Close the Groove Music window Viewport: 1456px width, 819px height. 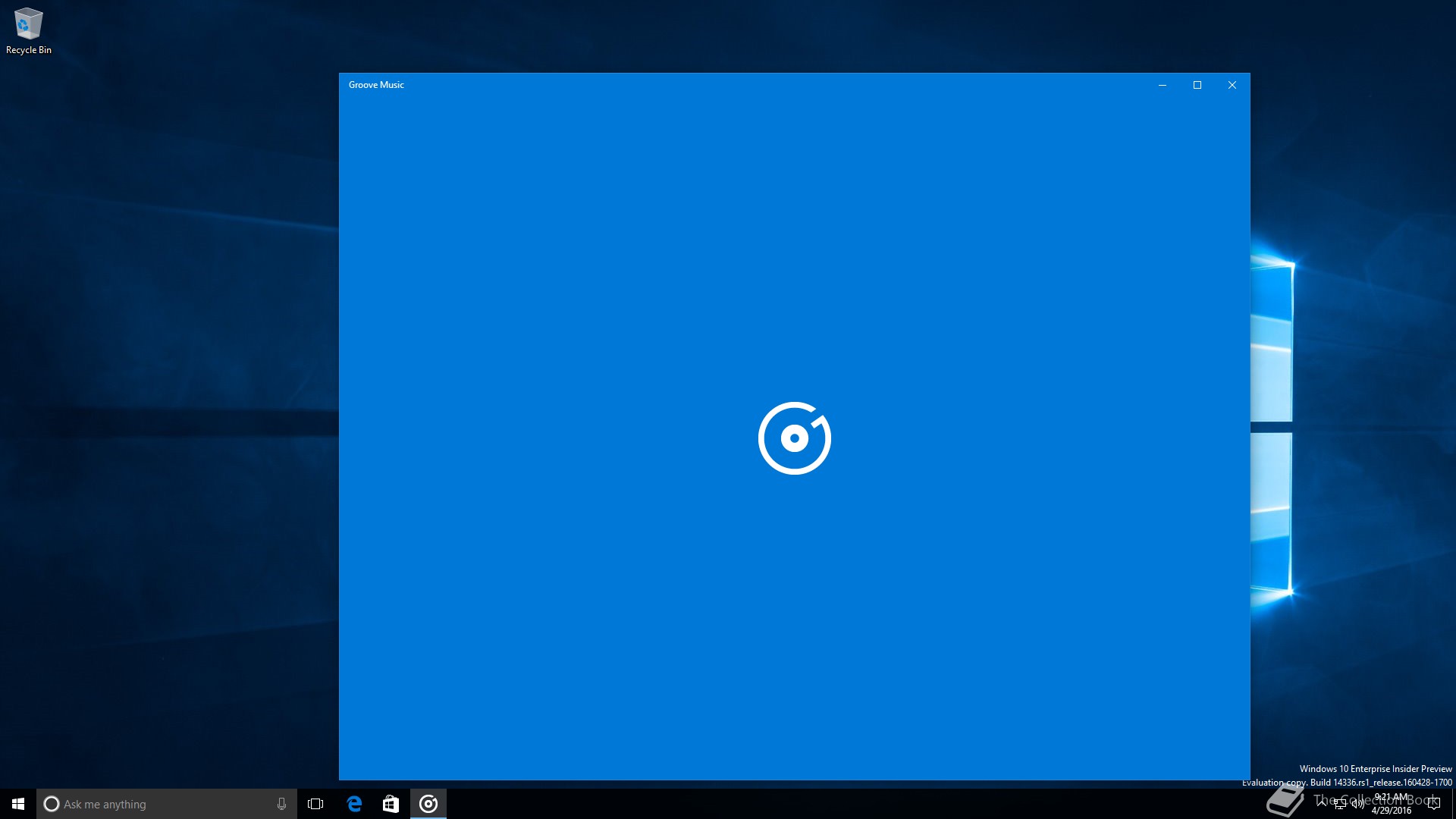(x=1232, y=85)
